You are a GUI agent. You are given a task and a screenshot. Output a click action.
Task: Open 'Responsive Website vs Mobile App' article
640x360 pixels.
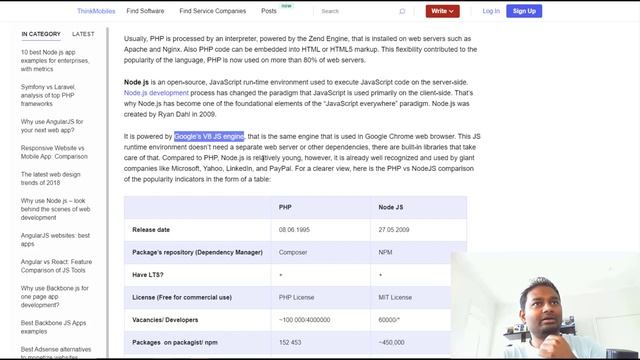[x=54, y=152]
